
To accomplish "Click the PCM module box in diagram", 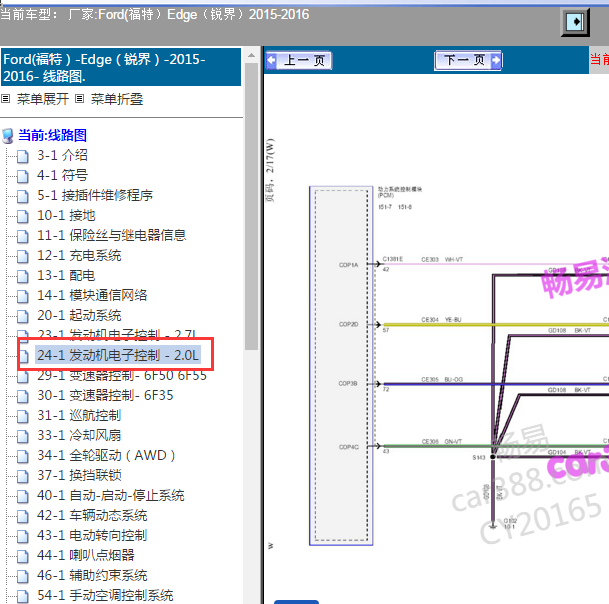I will 341,366.
